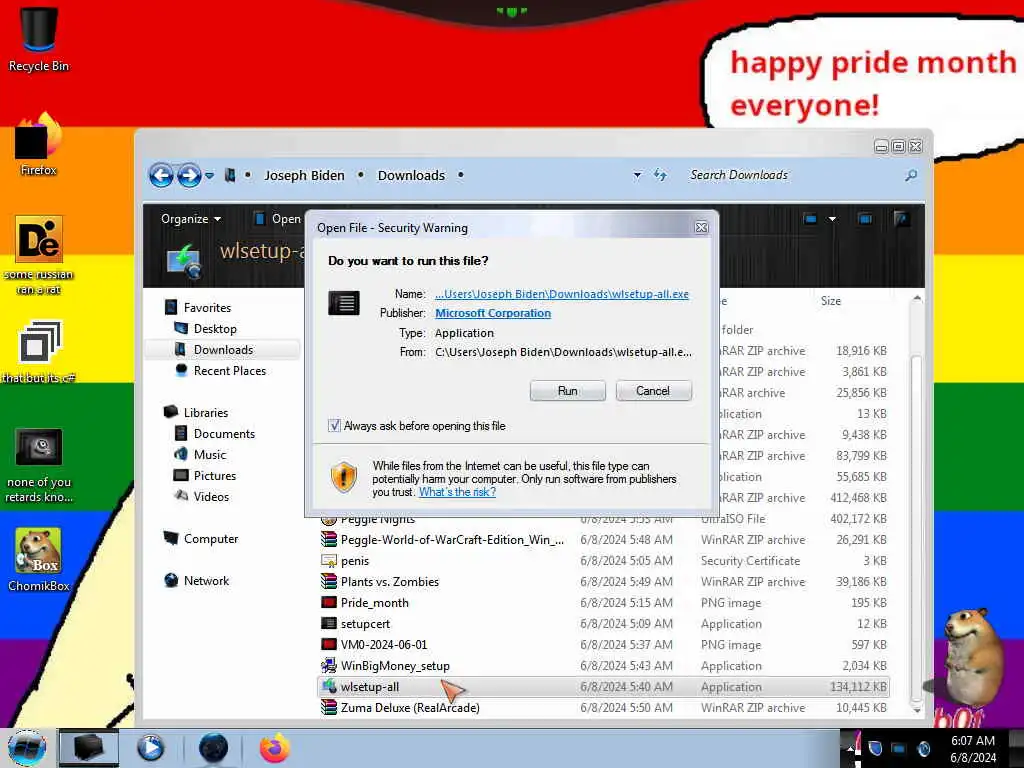Click the help icon in Explorer toolbar
This screenshot has height=768, width=1024.
coord(901,219)
